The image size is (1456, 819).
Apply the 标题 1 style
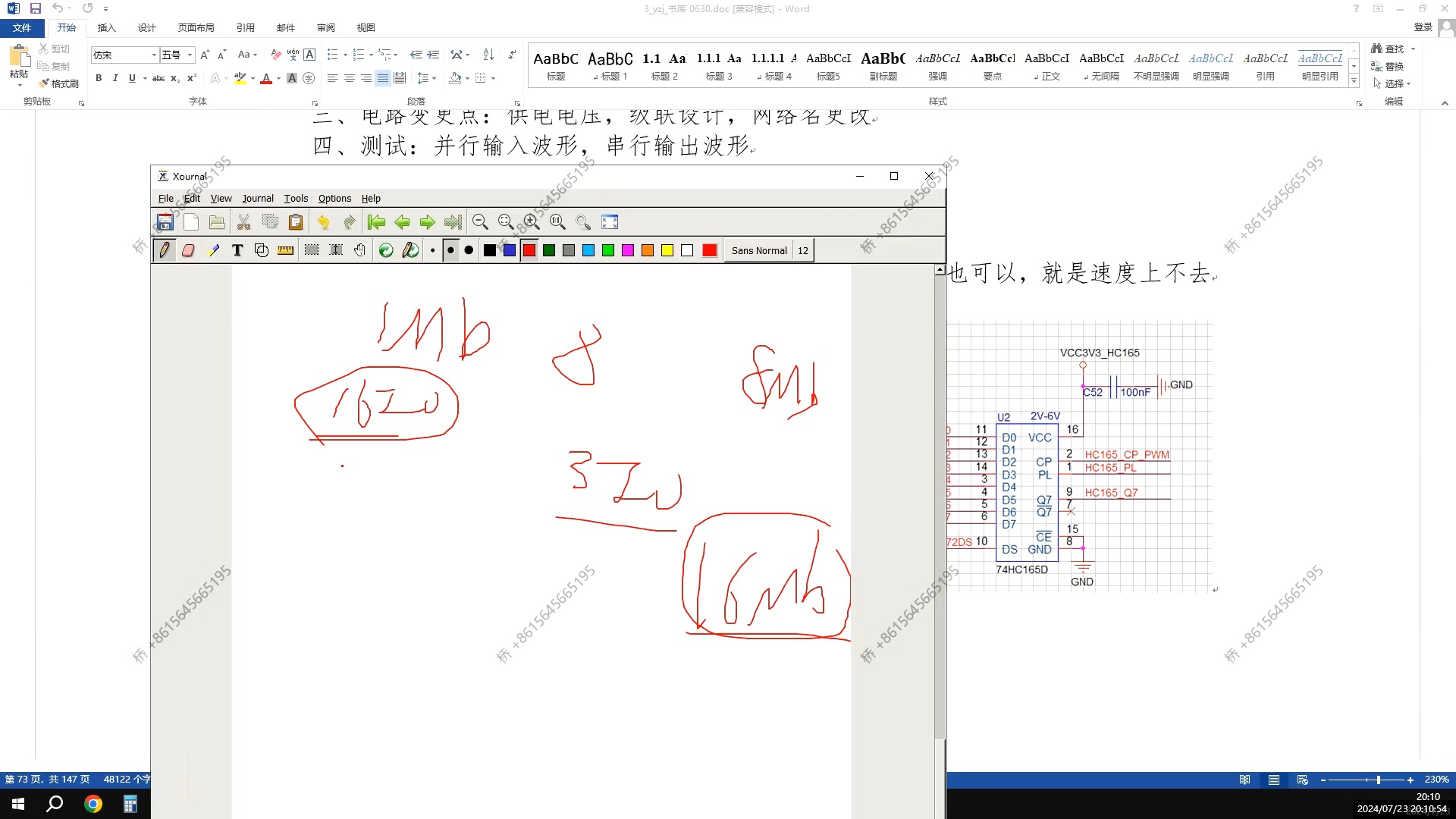pyautogui.click(x=610, y=65)
